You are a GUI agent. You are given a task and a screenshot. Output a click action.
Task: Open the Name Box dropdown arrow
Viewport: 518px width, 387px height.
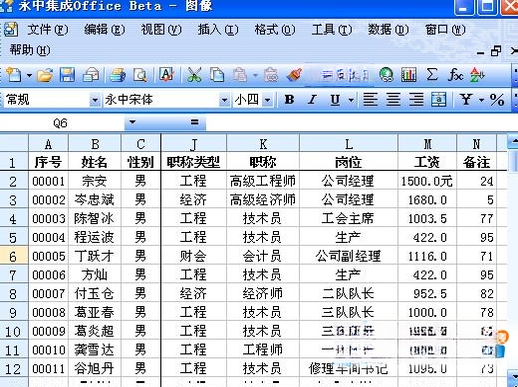(x=132, y=122)
